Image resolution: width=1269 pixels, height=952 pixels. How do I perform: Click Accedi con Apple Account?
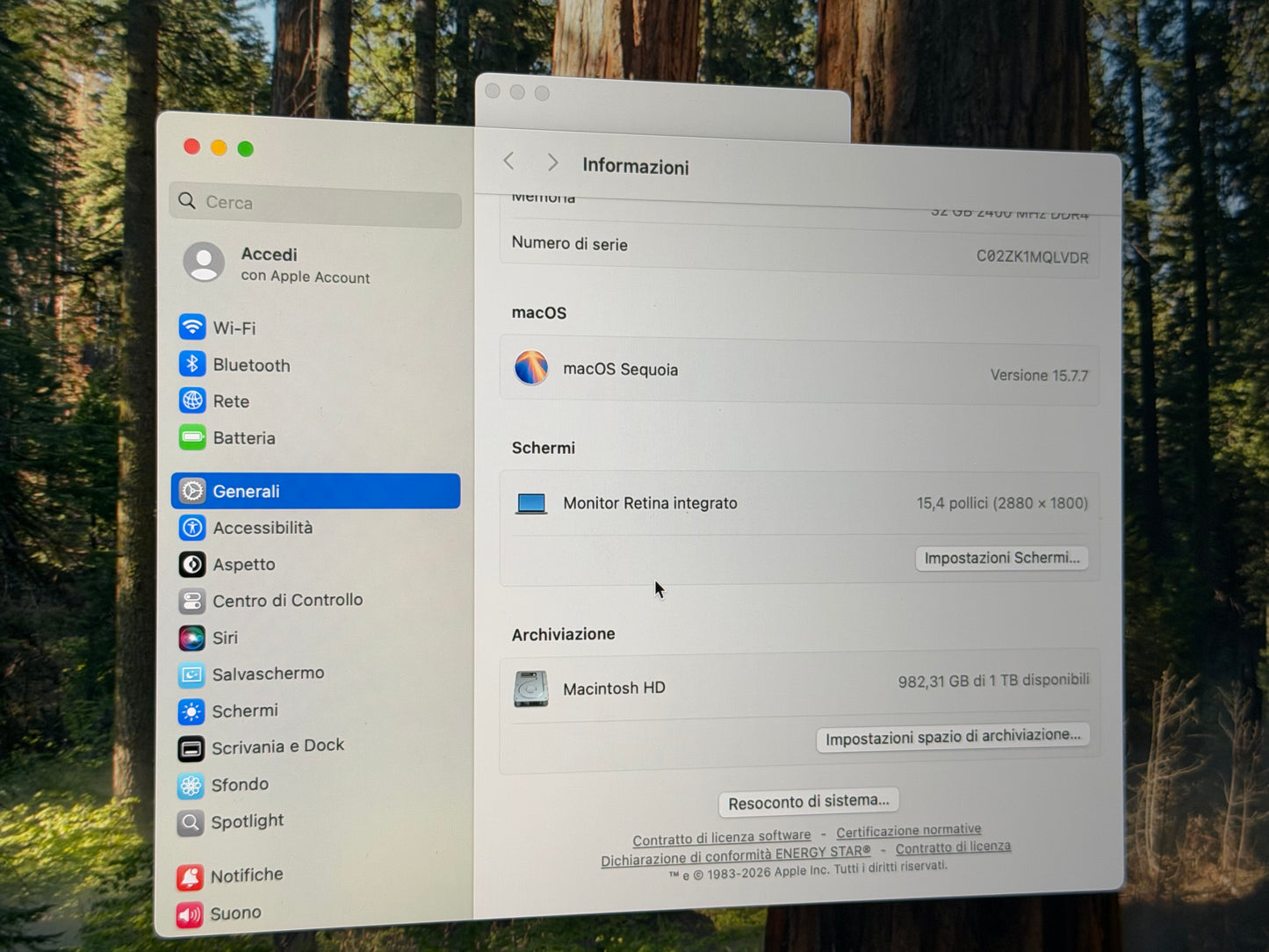coord(305,265)
